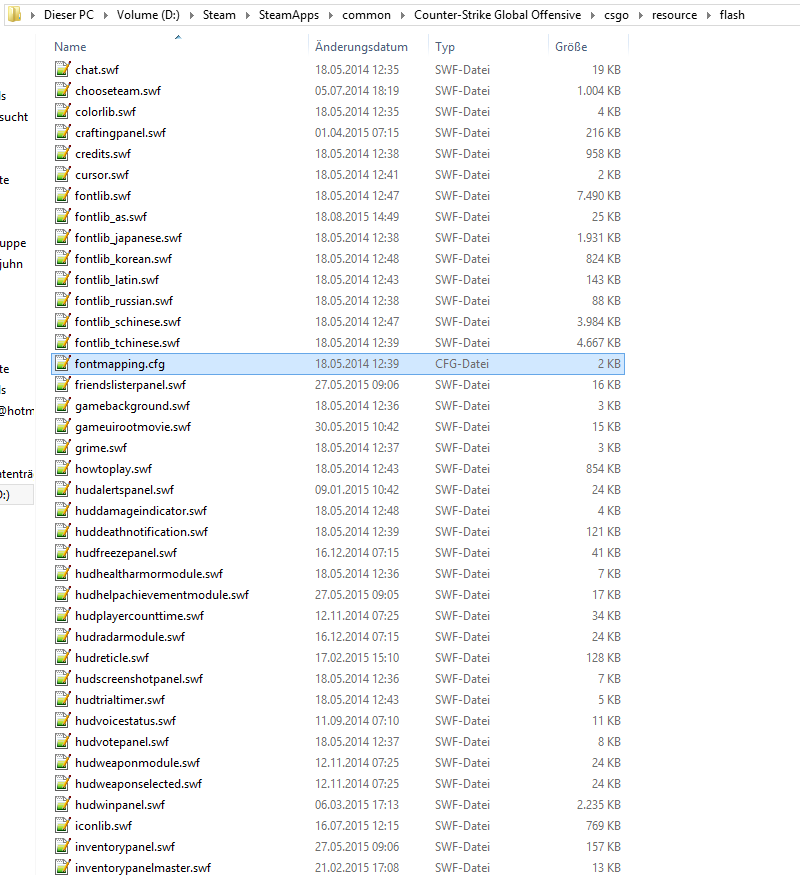Screen dimensions: 800x881
Task: Select hudplayercounttime.swf in the list
Action: (x=139, y=616)
